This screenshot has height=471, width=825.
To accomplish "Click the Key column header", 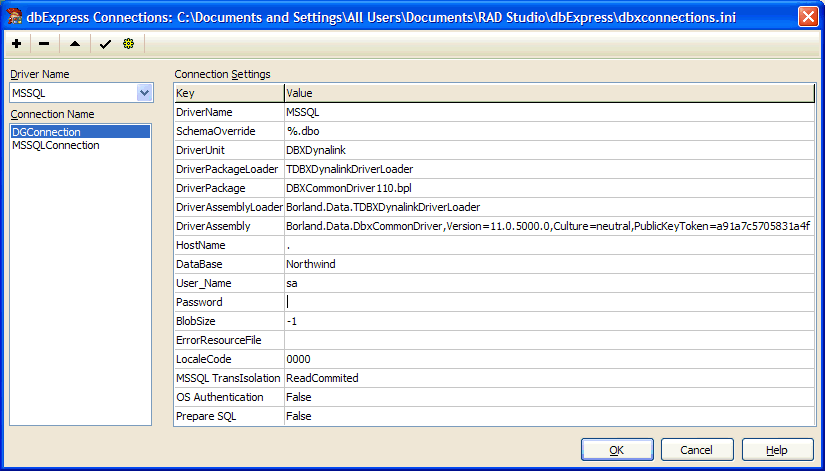I will point(229,93).
